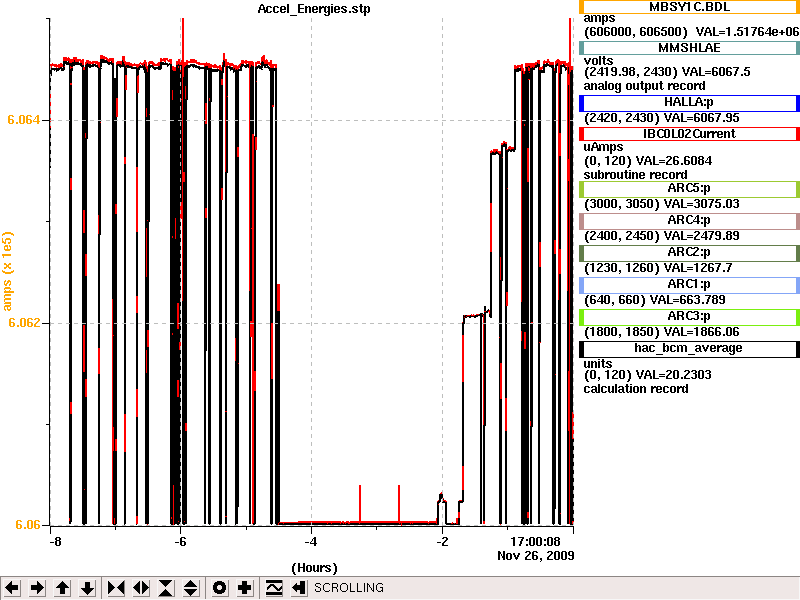Select the hac_bcm_average curve legend
The height and width of the screenshot is (600, 800).
click(x=689, y=348)
